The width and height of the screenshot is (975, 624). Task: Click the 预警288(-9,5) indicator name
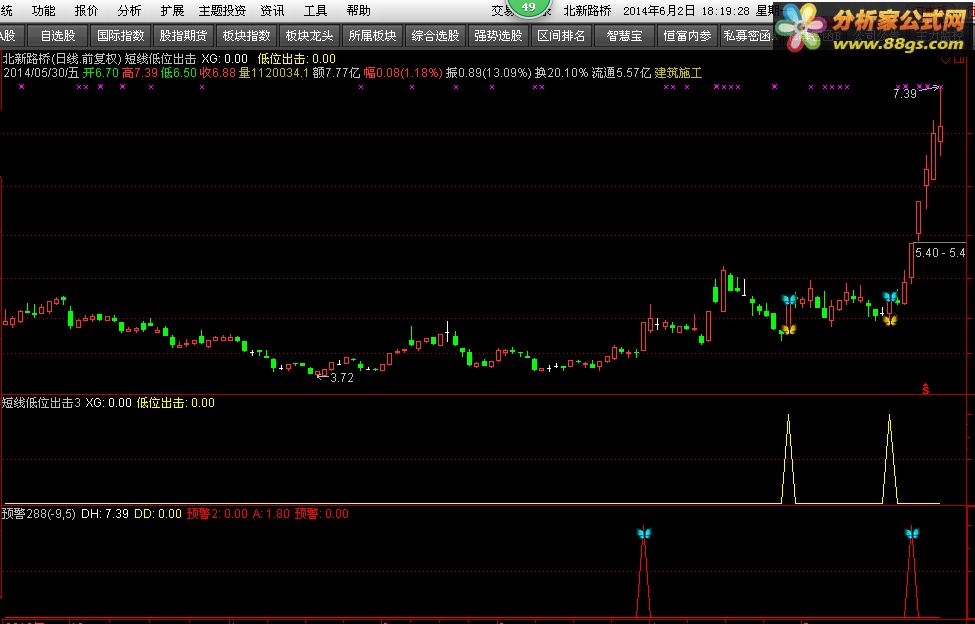click(x=39, y=513)
